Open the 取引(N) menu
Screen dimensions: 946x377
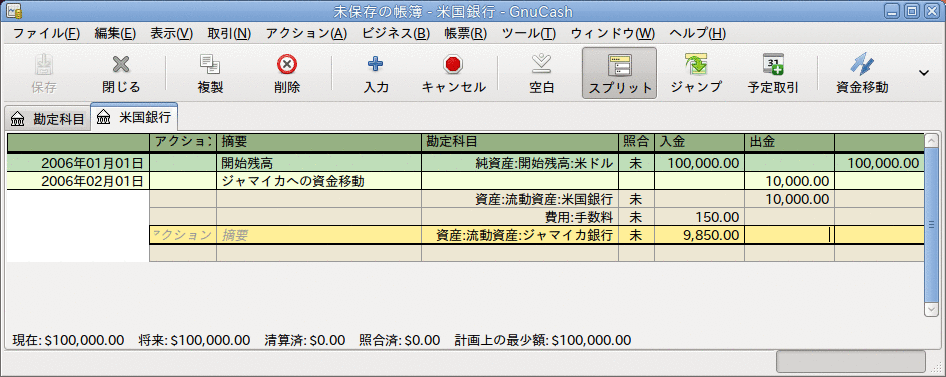click(x=229, y=33)
